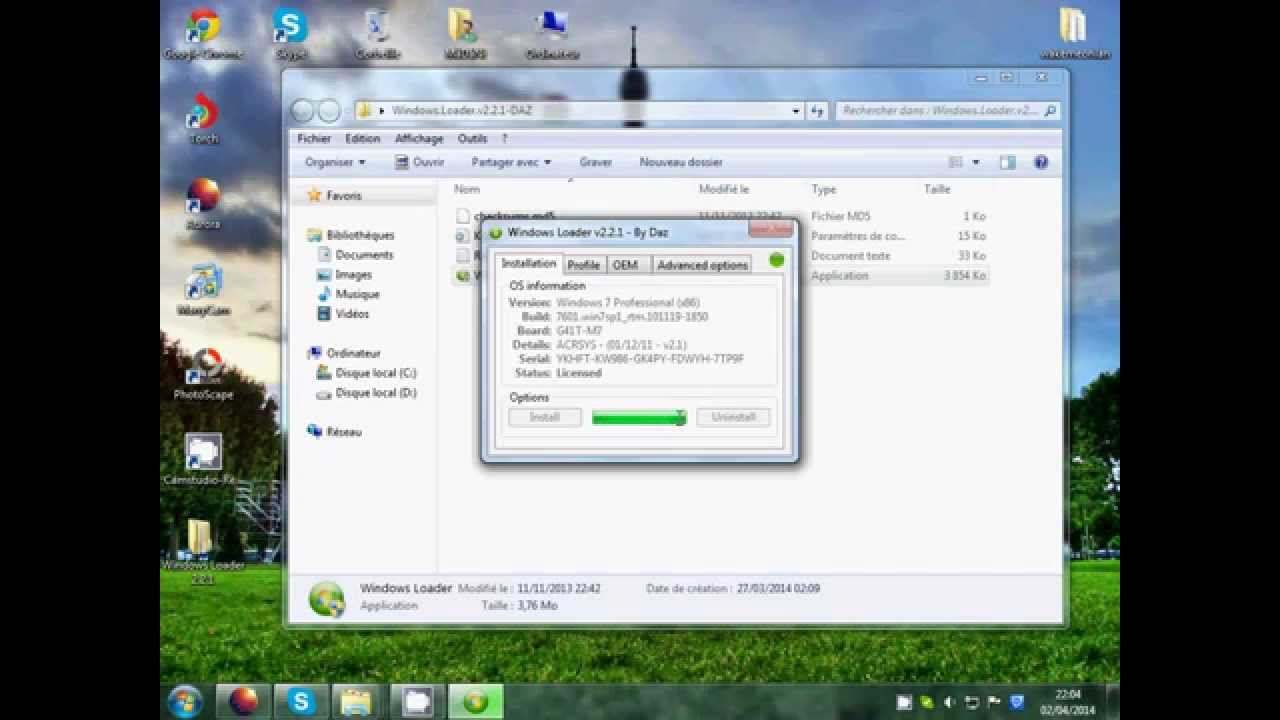1280x720 pixels.
Task: Select Images library in the sidebar
Action: click(x=353, y=274)
